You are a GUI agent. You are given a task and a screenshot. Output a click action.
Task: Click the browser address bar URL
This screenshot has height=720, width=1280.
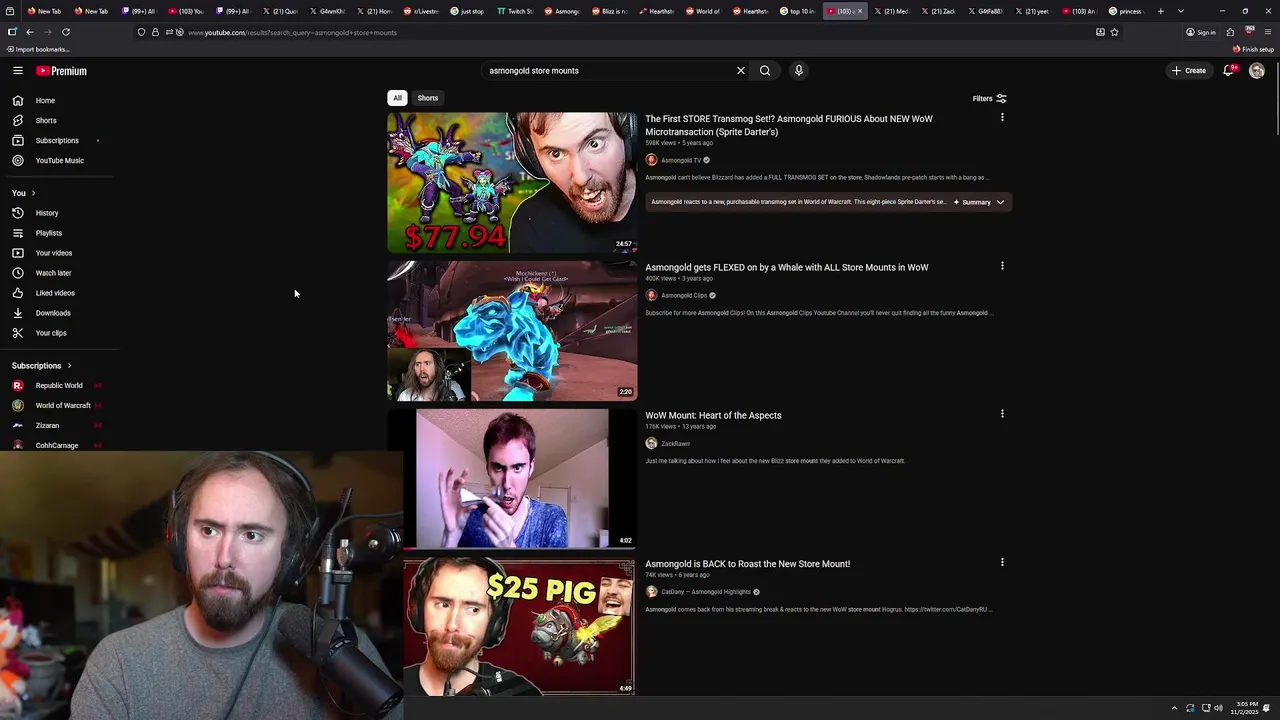coord(292,33)
